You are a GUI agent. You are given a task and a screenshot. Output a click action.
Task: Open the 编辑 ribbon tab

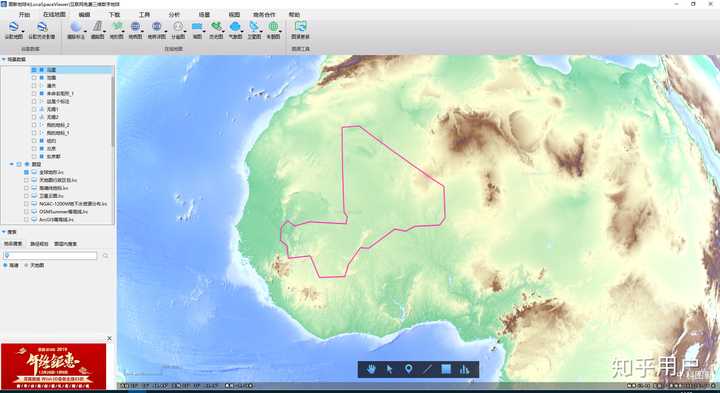tap(84, 15)
